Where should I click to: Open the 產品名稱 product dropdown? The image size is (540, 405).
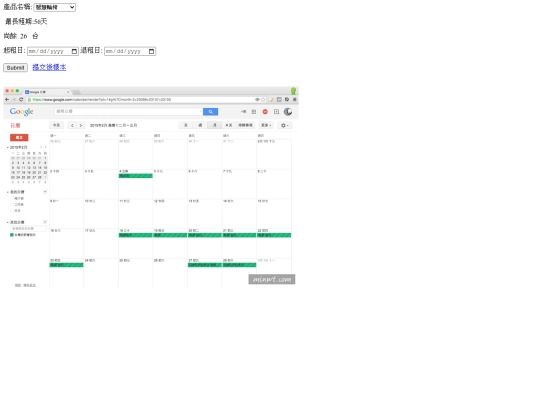tap(55, 7)
